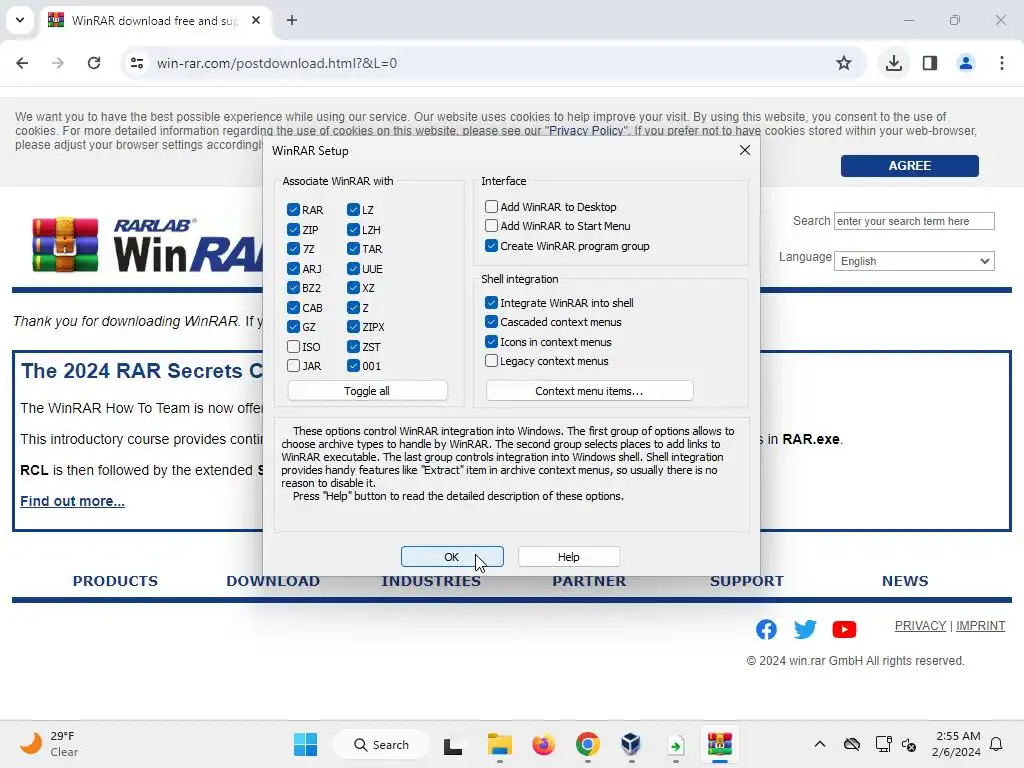Open the SUPPORT menu item
This screenshot has height=768, width=1024.
pyautogui.click(x=746, y=581)
